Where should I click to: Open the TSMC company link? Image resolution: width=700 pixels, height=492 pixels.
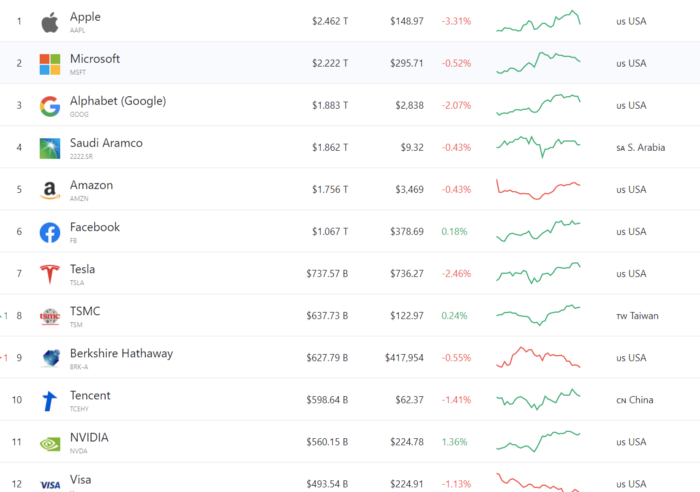85,311
